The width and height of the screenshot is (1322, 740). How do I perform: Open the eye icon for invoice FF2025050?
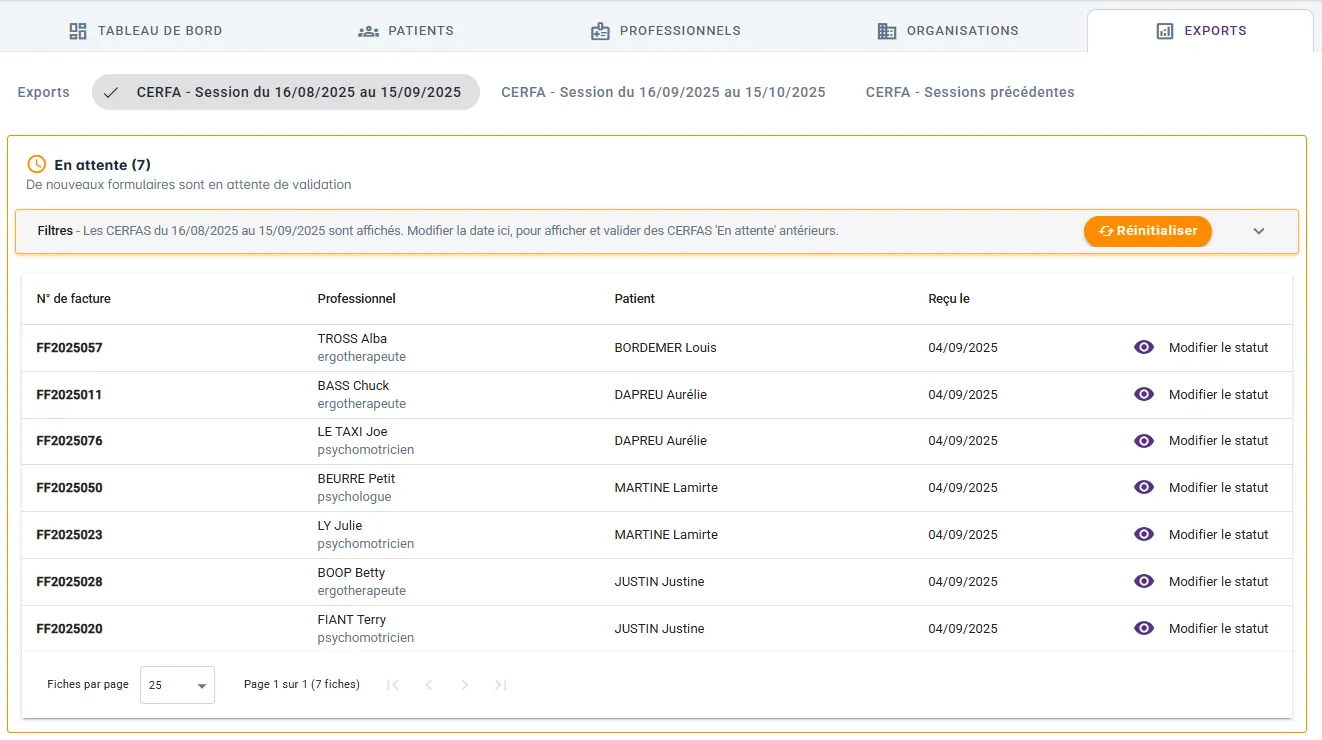click(1144, 488)
